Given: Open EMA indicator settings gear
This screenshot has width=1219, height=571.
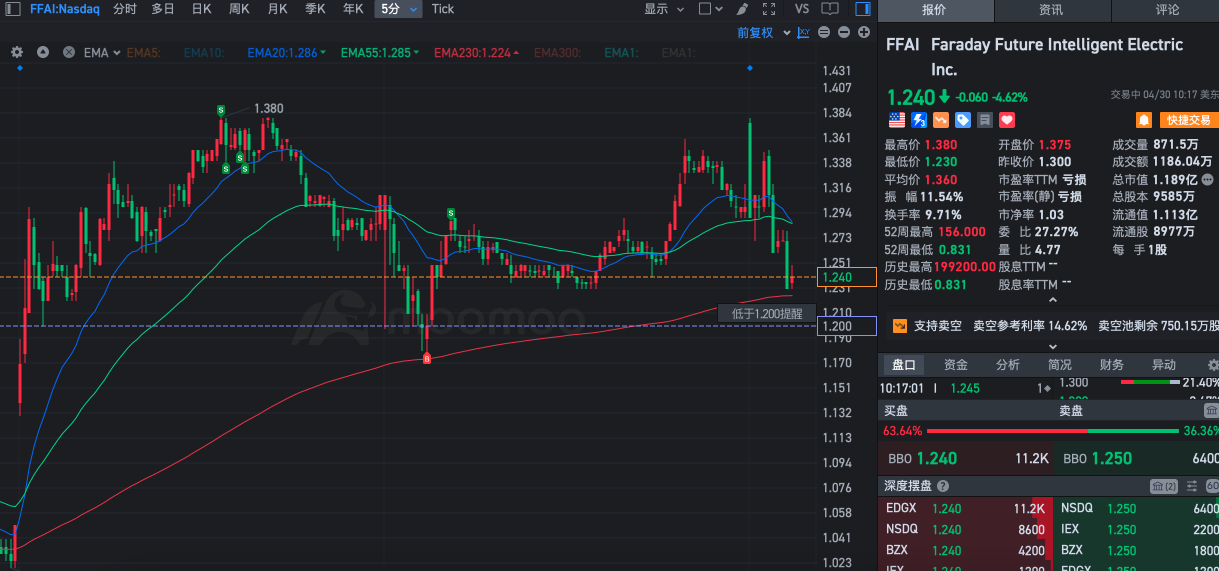Looking at the screenshot, I should pyautogui.click(x=17, y=52).
